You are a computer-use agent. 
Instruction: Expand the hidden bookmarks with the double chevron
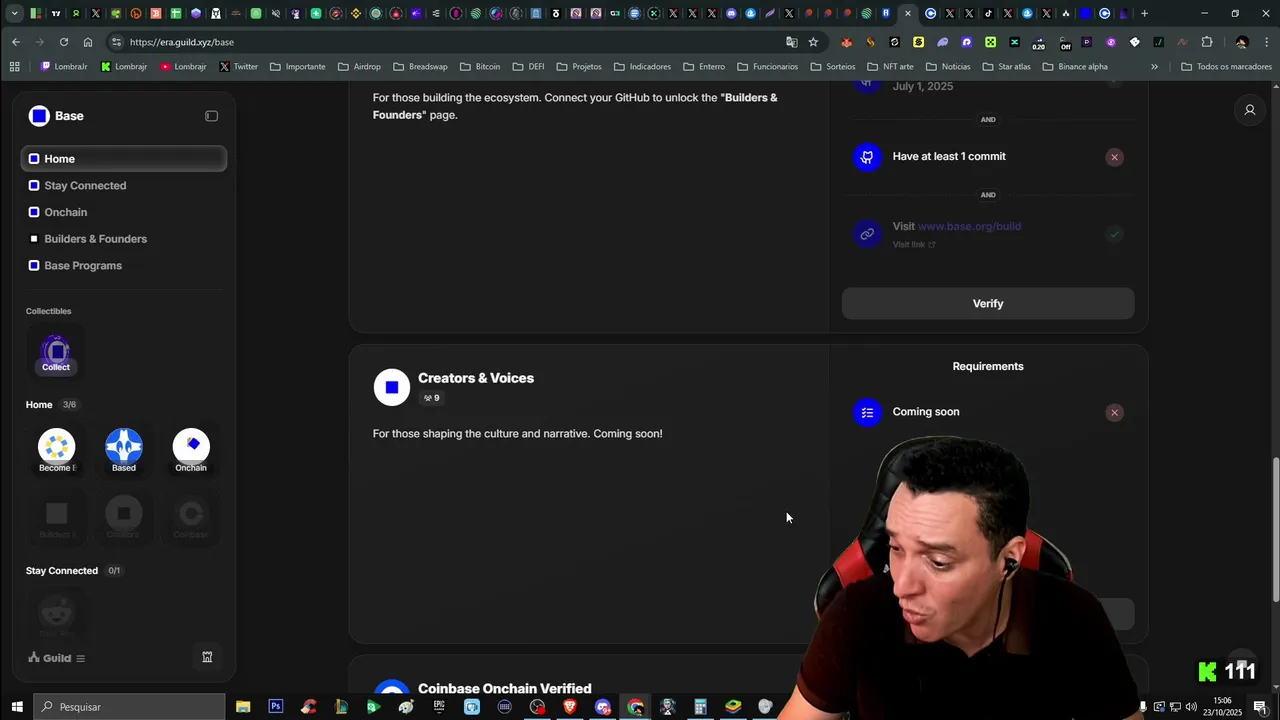tap(1154, 67)
